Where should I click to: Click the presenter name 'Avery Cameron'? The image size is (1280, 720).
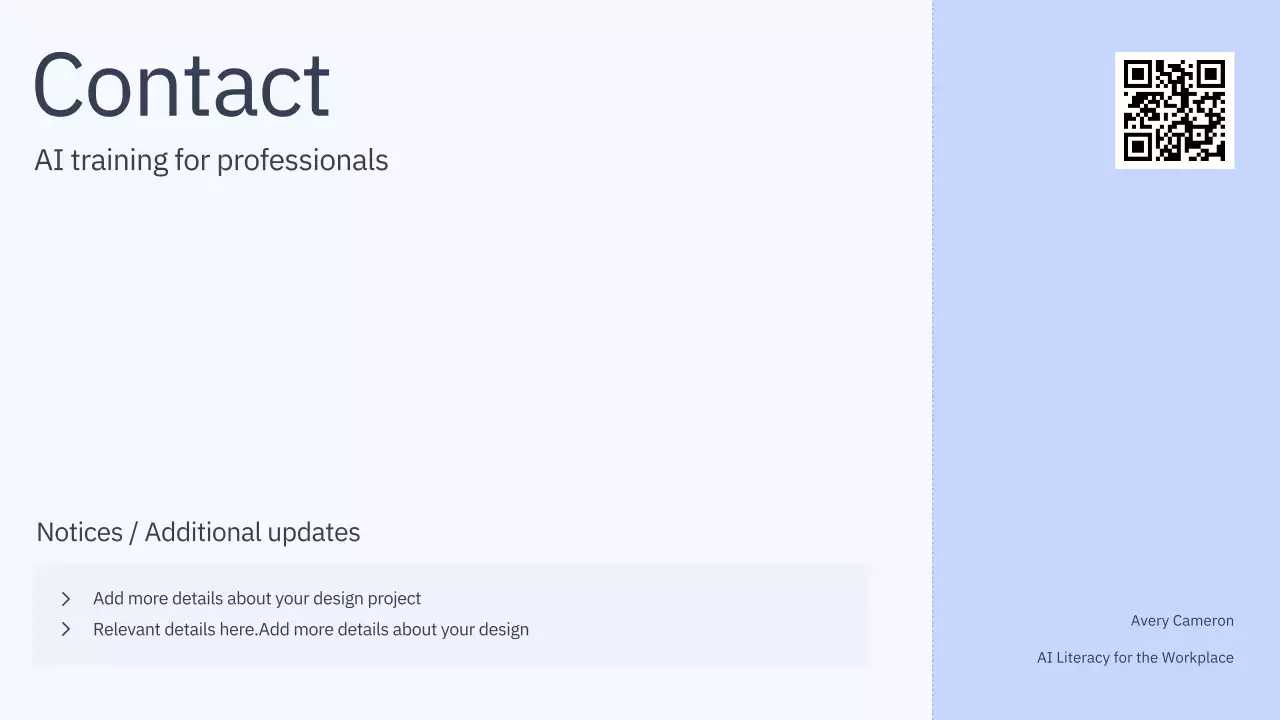point(1182,621)
